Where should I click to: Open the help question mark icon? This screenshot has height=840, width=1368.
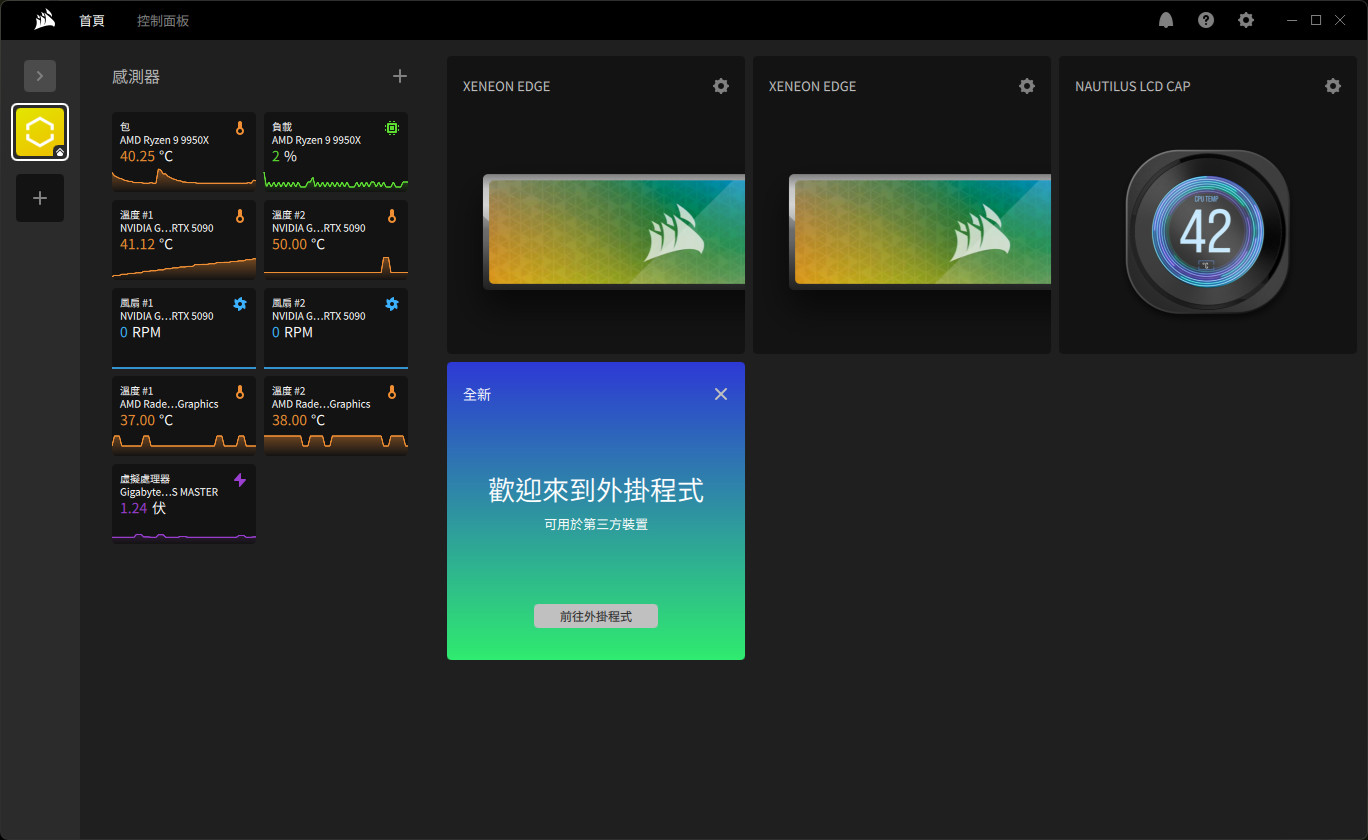1206,20
